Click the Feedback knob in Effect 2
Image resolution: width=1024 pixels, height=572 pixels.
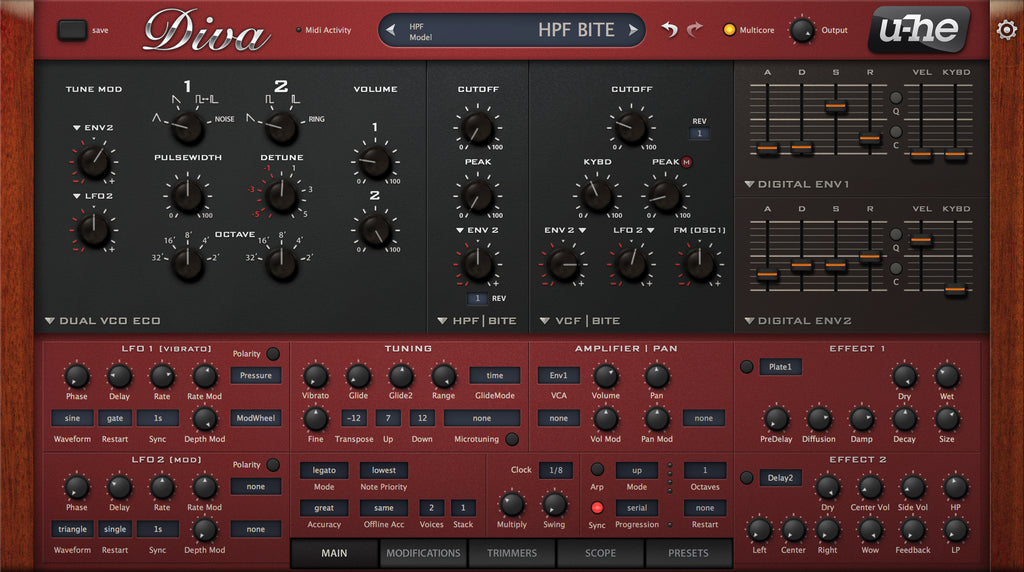912,530
